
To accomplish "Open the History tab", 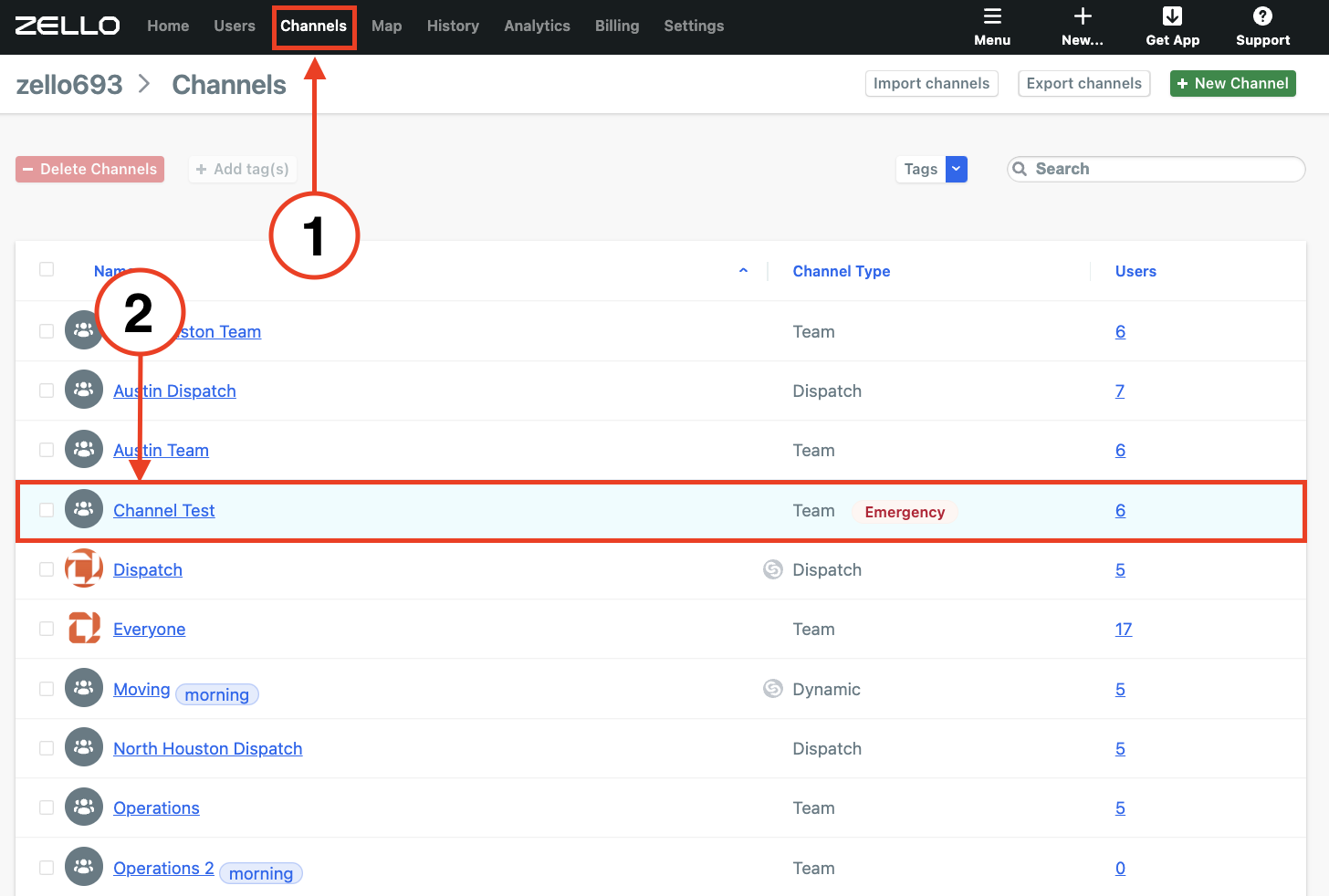I will click(x=453, y=26).
